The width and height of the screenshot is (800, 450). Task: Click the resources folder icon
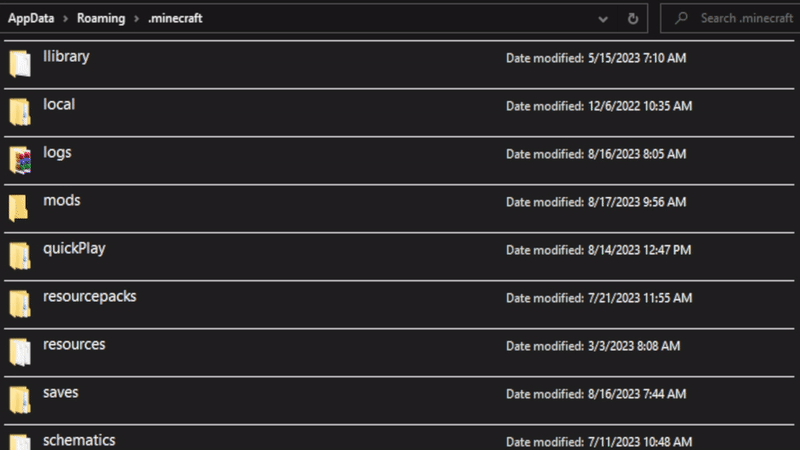click(x=20, y=352)
